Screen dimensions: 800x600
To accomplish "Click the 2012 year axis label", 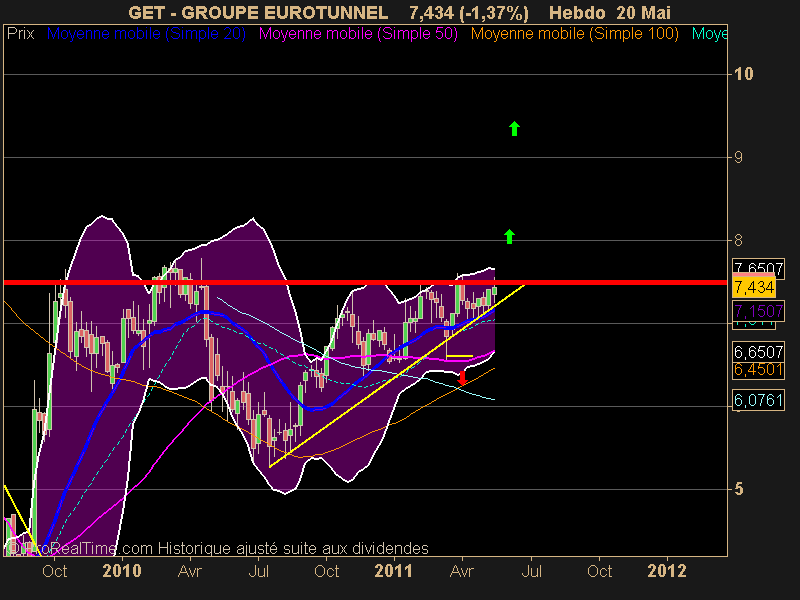I will click(x=667, y=571).
